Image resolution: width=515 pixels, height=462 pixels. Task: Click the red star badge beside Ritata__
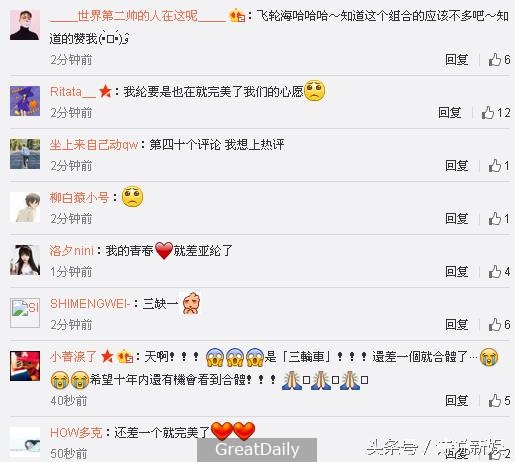point(105,91)
